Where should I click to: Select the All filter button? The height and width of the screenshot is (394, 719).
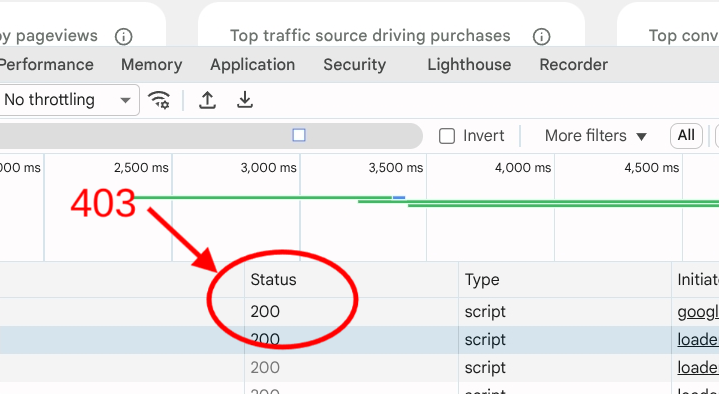[x=686, y=136]
